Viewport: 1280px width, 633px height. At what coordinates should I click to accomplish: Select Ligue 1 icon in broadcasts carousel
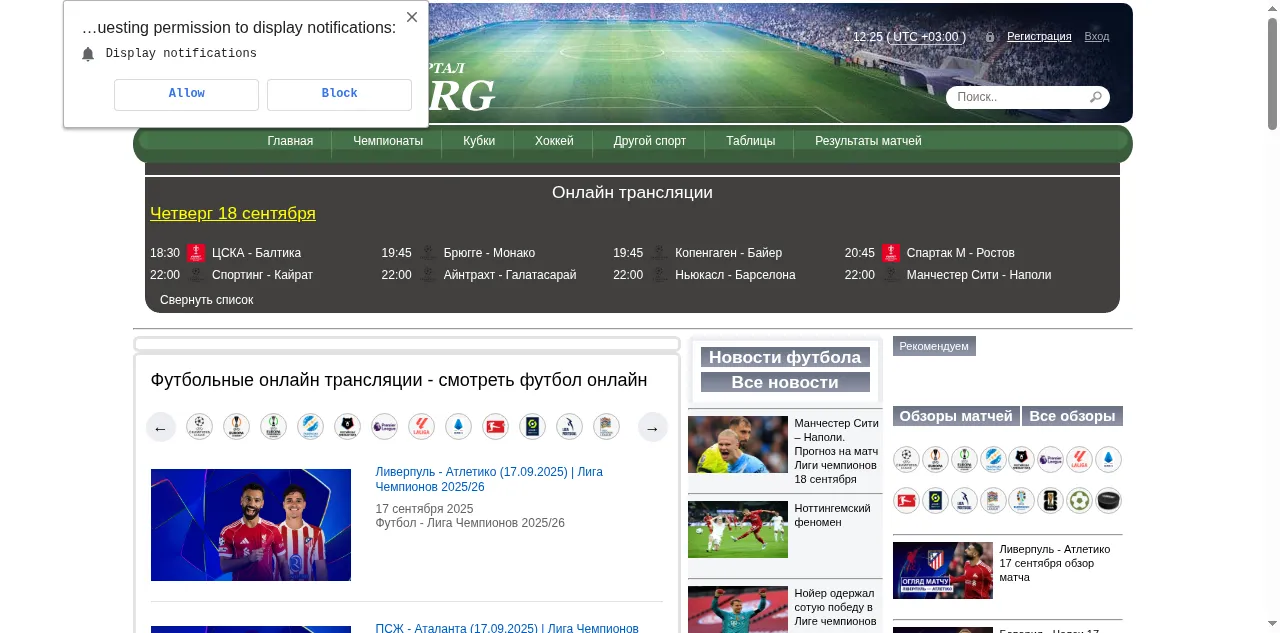(532, 427)
